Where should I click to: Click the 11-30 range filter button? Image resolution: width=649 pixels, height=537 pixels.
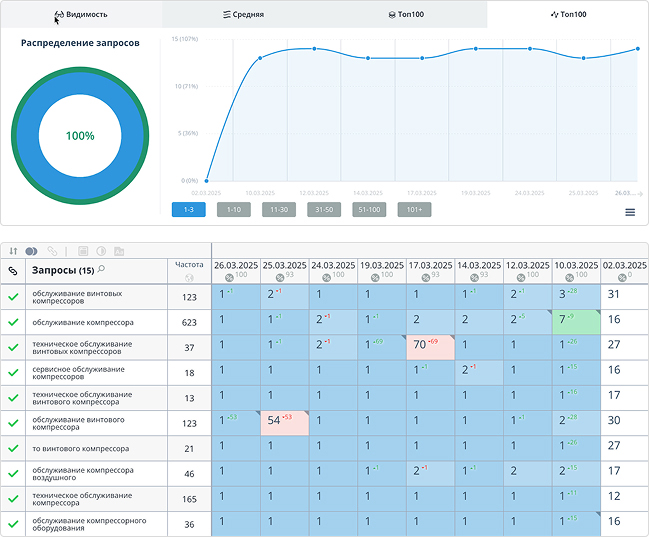pyautogui.click(x=278, y=210)
